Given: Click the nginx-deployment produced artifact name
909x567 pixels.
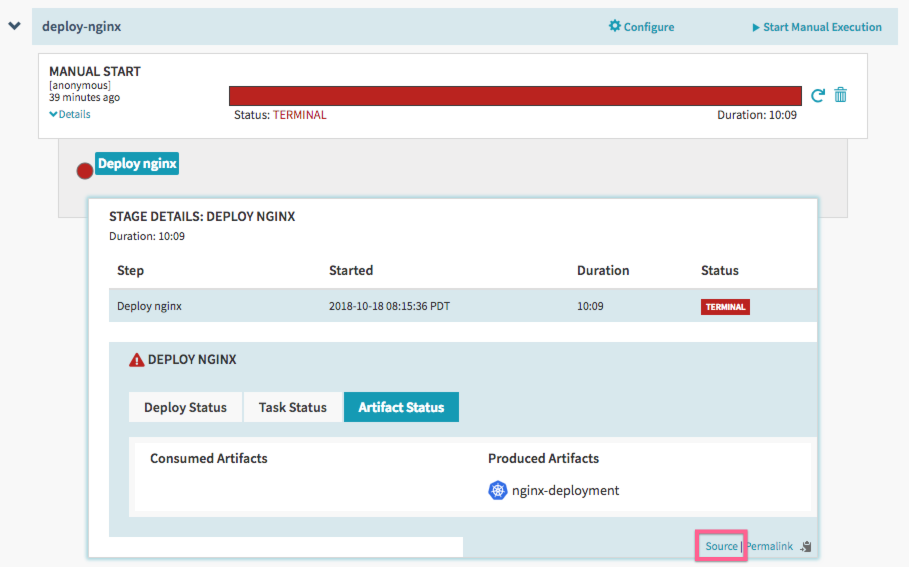Looking at the screenshot, I should click(565, 490).
